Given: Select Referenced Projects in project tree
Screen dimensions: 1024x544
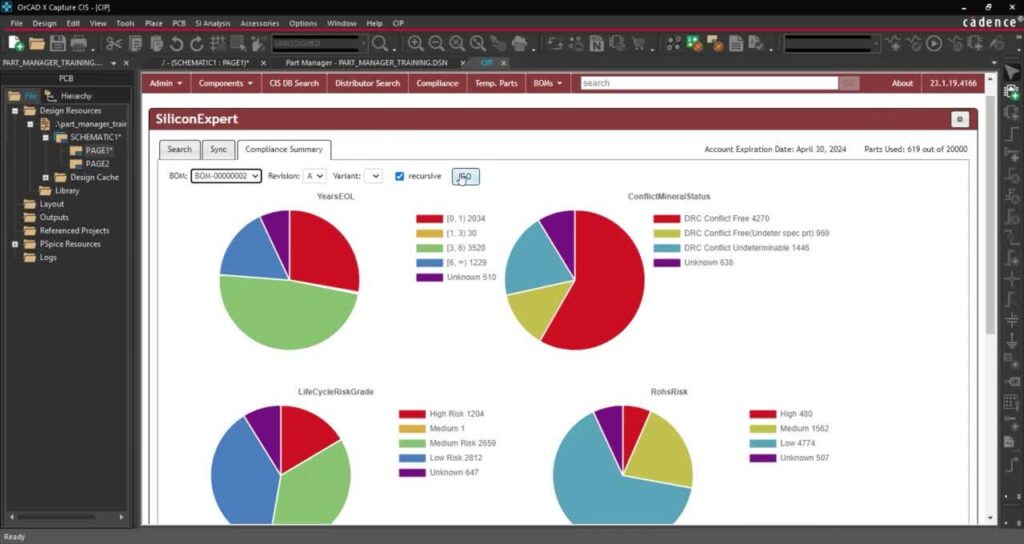Looking at the screenshot, I should point(74,231).
